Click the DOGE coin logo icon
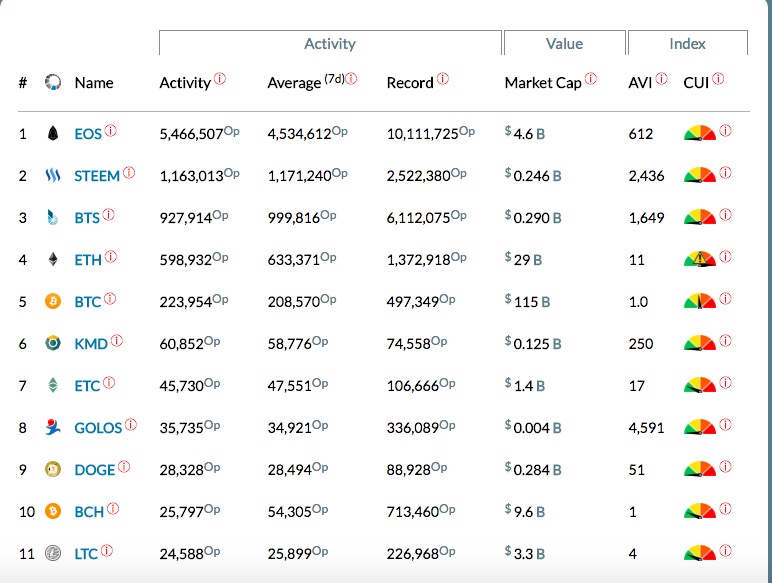Screen dimensions: 772x583 click(x=53, y=469)
